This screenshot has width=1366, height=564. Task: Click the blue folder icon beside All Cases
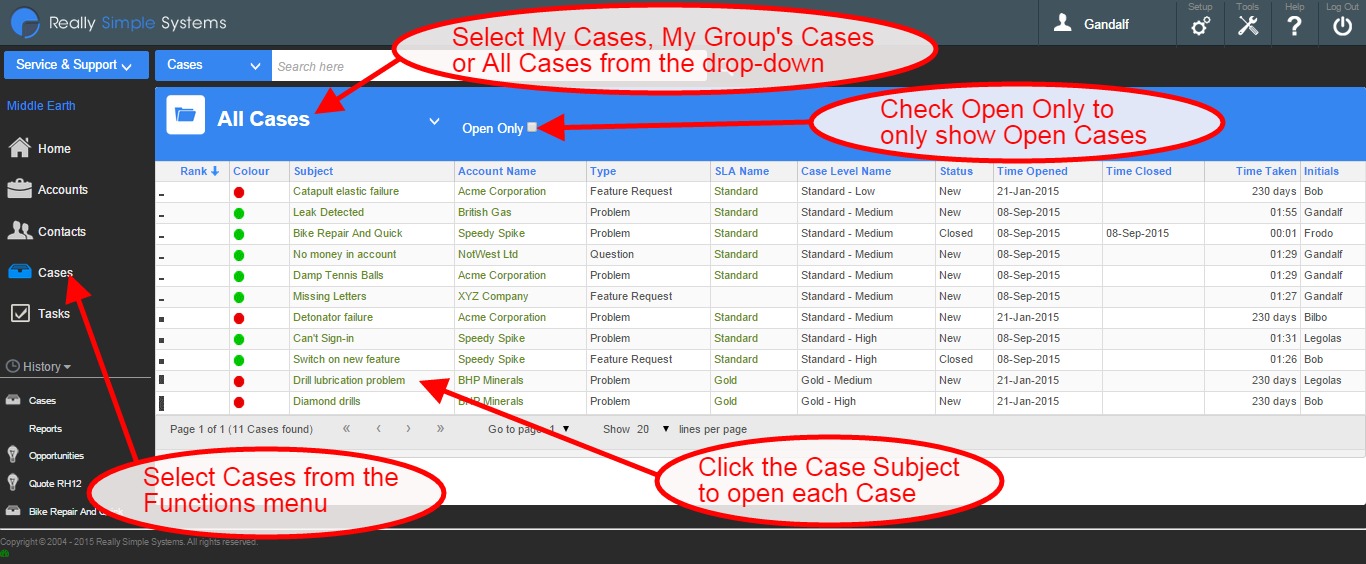[x=185, y=115]
